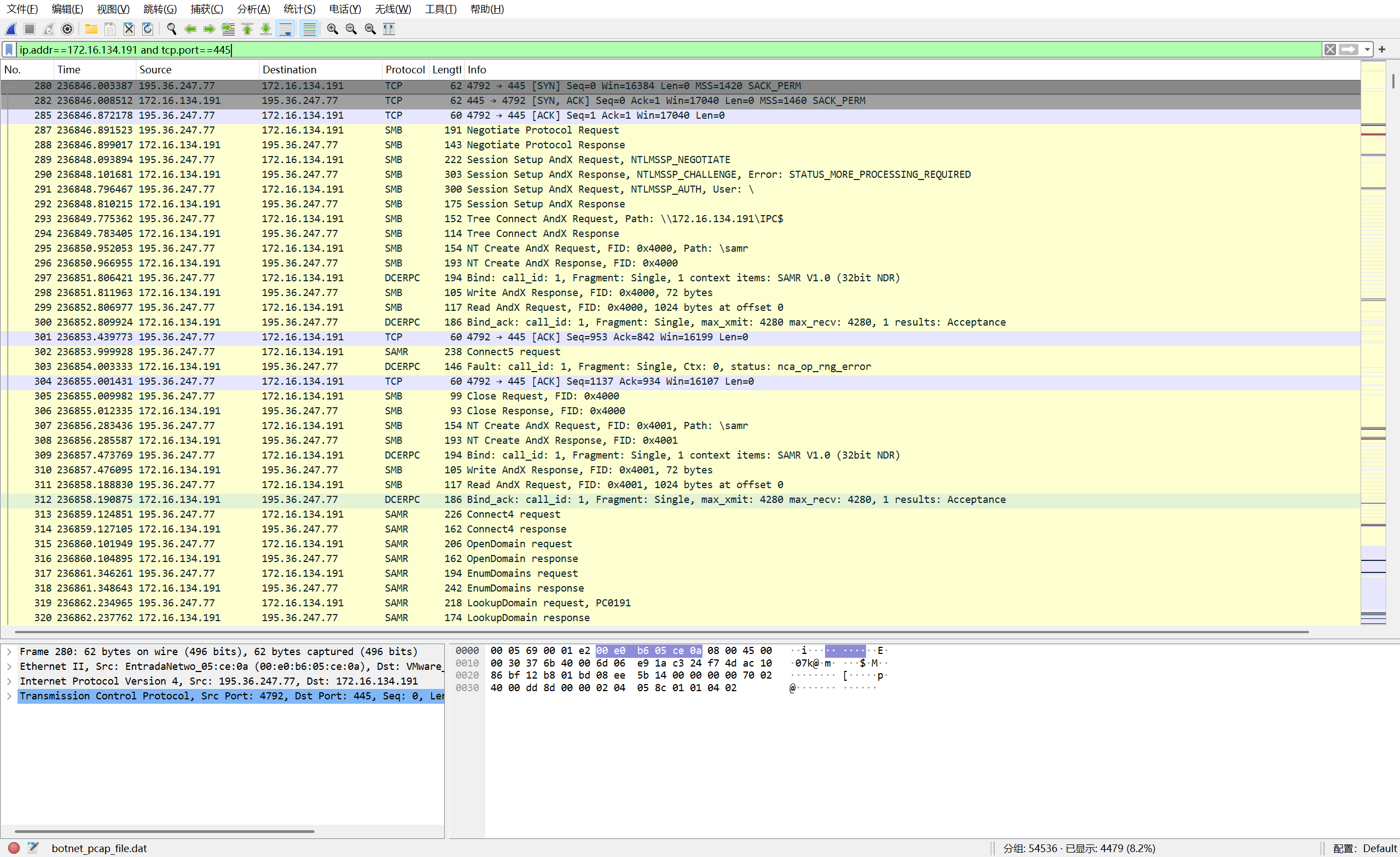Expand Transmission Control Protocol details

click(x=9, y=696)
